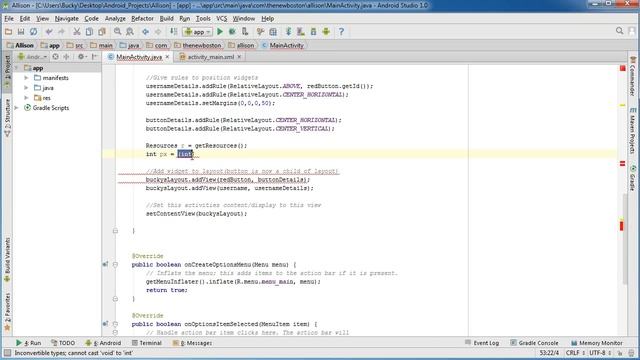The width and height of the screenshot is (640, 360).
Task: Toggle tool window buttons icon in status bar
Action: (7, 353)
